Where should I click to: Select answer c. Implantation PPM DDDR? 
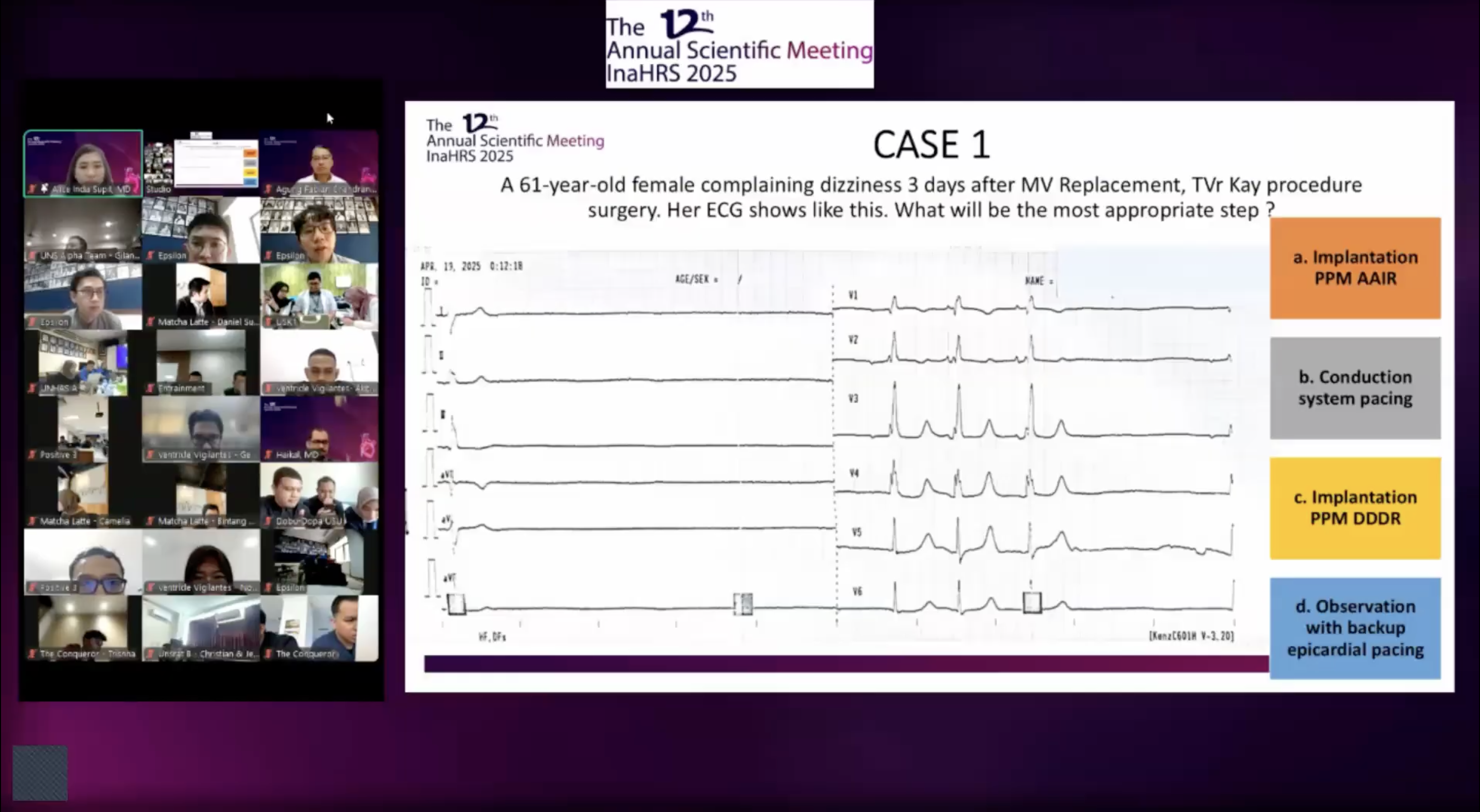click(x=1355, y=508)
